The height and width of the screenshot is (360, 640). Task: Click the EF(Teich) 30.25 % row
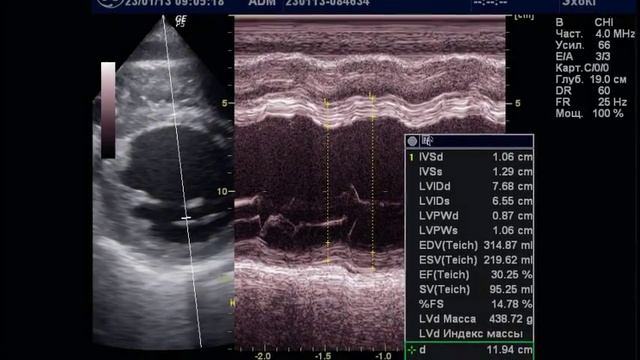(469, 275)
